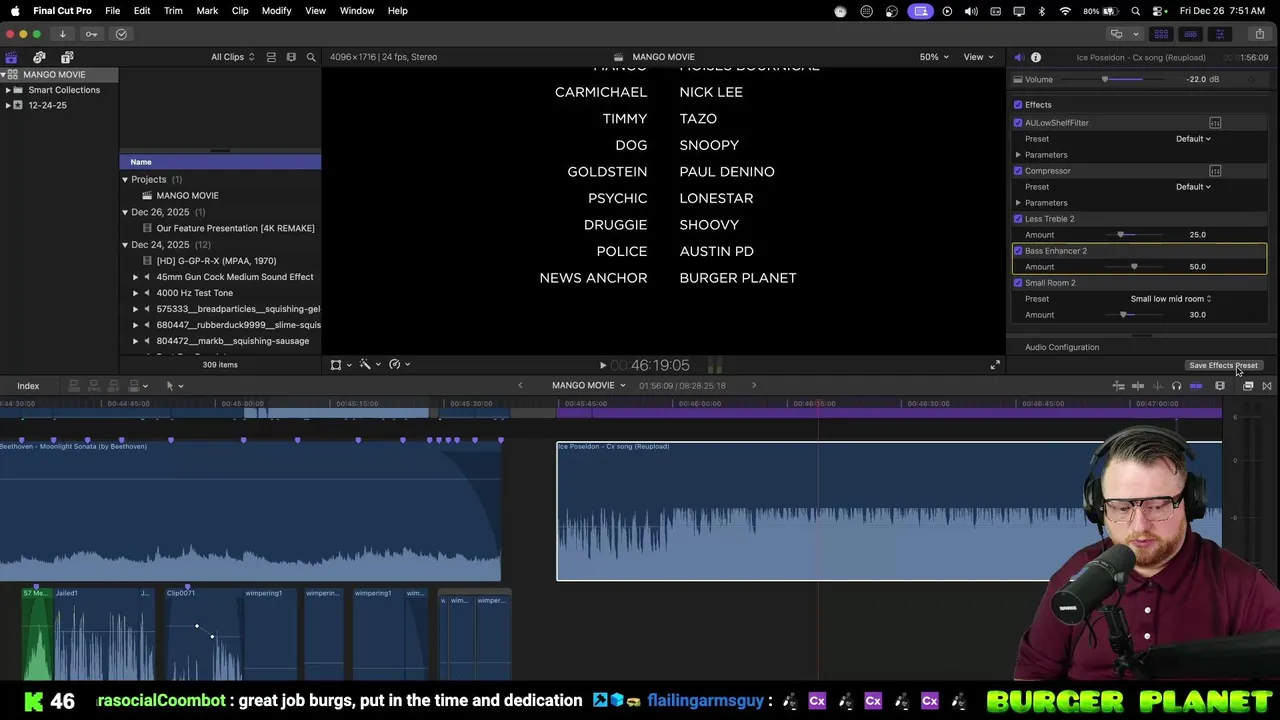Collapse the Dec 24, 2025 group
The height and width of the screenshot is (720, 1280).
coord(125,245)
